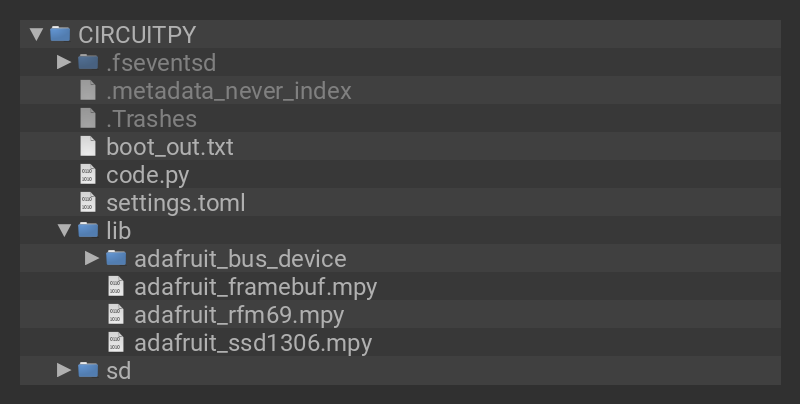Click the sd folder icon
Viewport: 800px width, 404px height.
tap(88, 370)
